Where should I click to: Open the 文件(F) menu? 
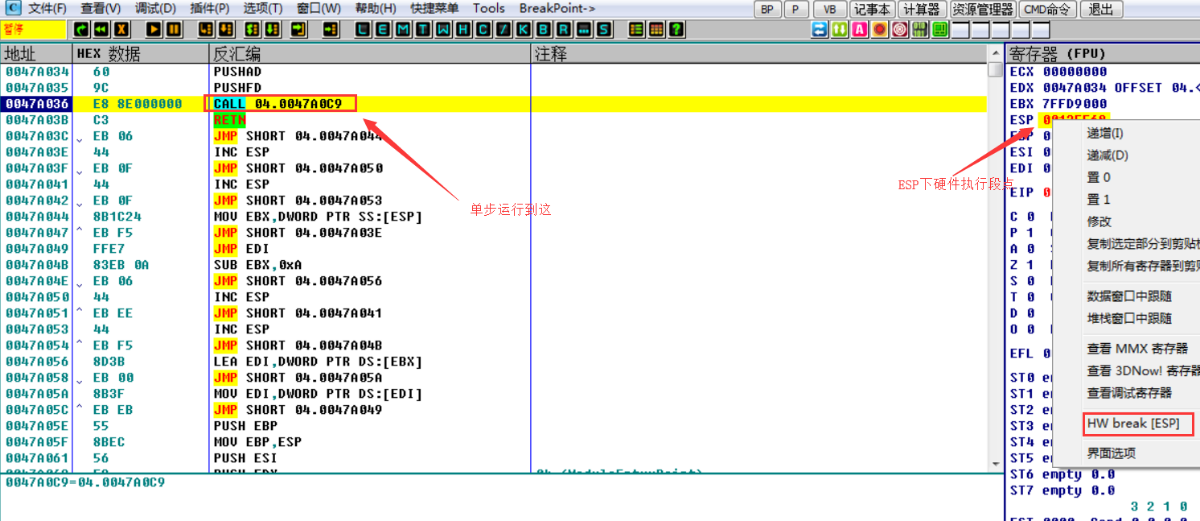coord(46,8)
